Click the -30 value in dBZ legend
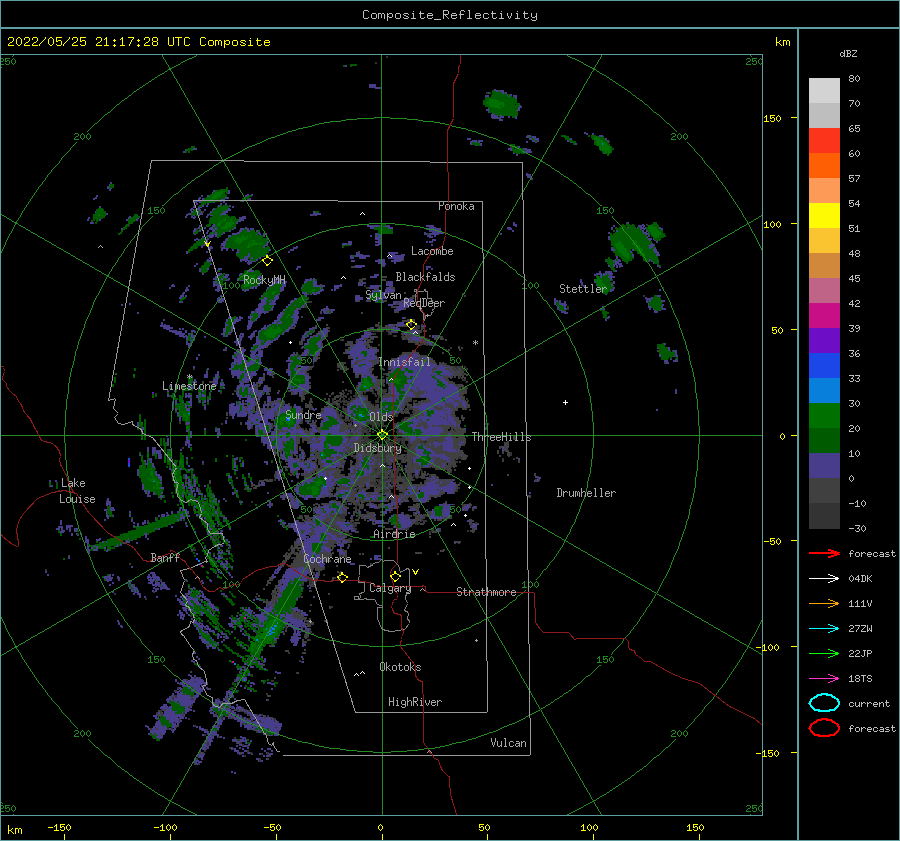The height and width of the screenshot is (841, 900). pyautogui.click(x=857, y=528)
